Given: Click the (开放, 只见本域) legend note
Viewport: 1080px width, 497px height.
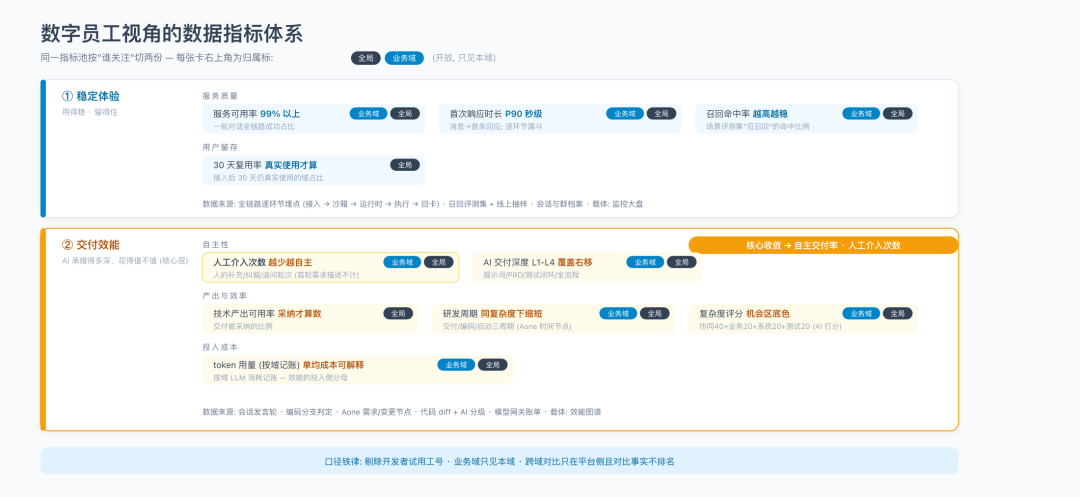Looking at the screenshot, I should click(x=464, y=59).
